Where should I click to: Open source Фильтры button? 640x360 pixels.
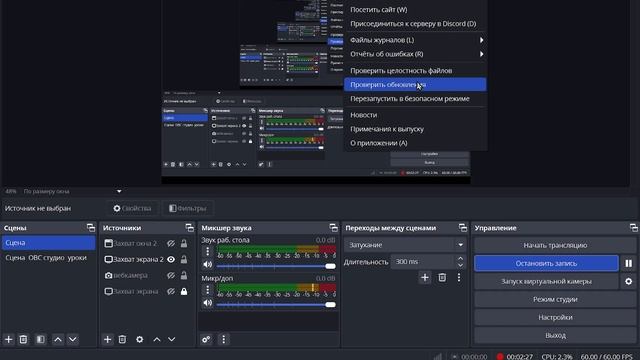point(188,208)
